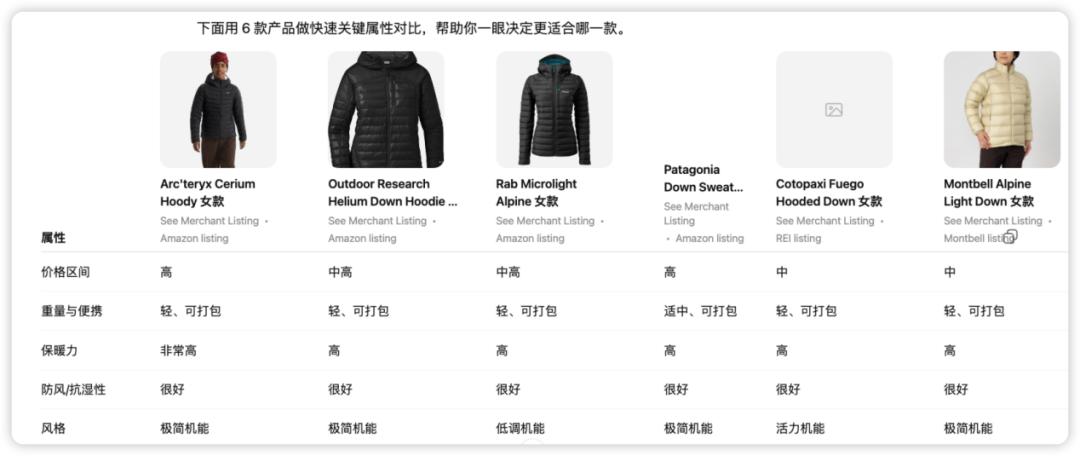Open the Outdoor Research Helium Down Hoodie image
The width and height of the screenshot is (1080, 456).
tap(386, 110)
